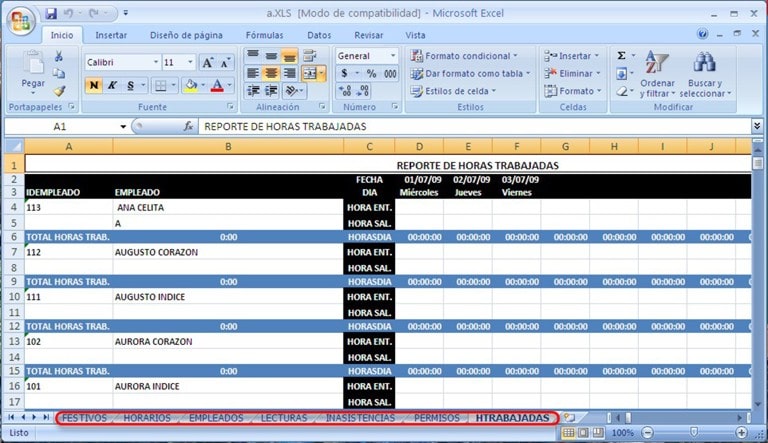Switch to Diseño de página tab
The image size is (768, 443).
(186, 35)
